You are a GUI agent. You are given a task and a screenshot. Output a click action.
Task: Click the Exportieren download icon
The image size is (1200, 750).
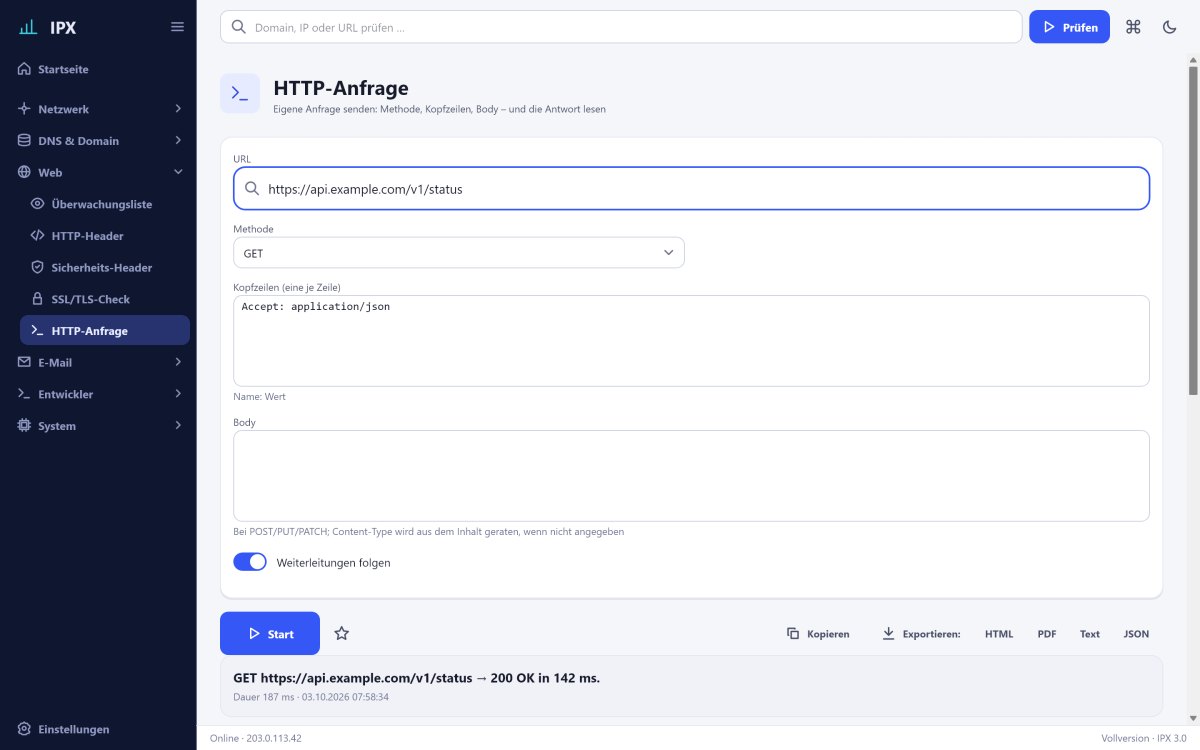888,634
